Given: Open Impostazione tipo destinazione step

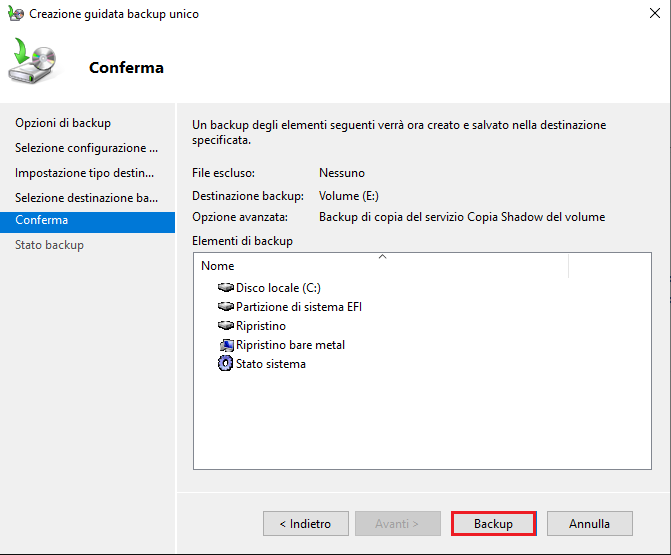Looking at the screenshot, I should 84,173.
